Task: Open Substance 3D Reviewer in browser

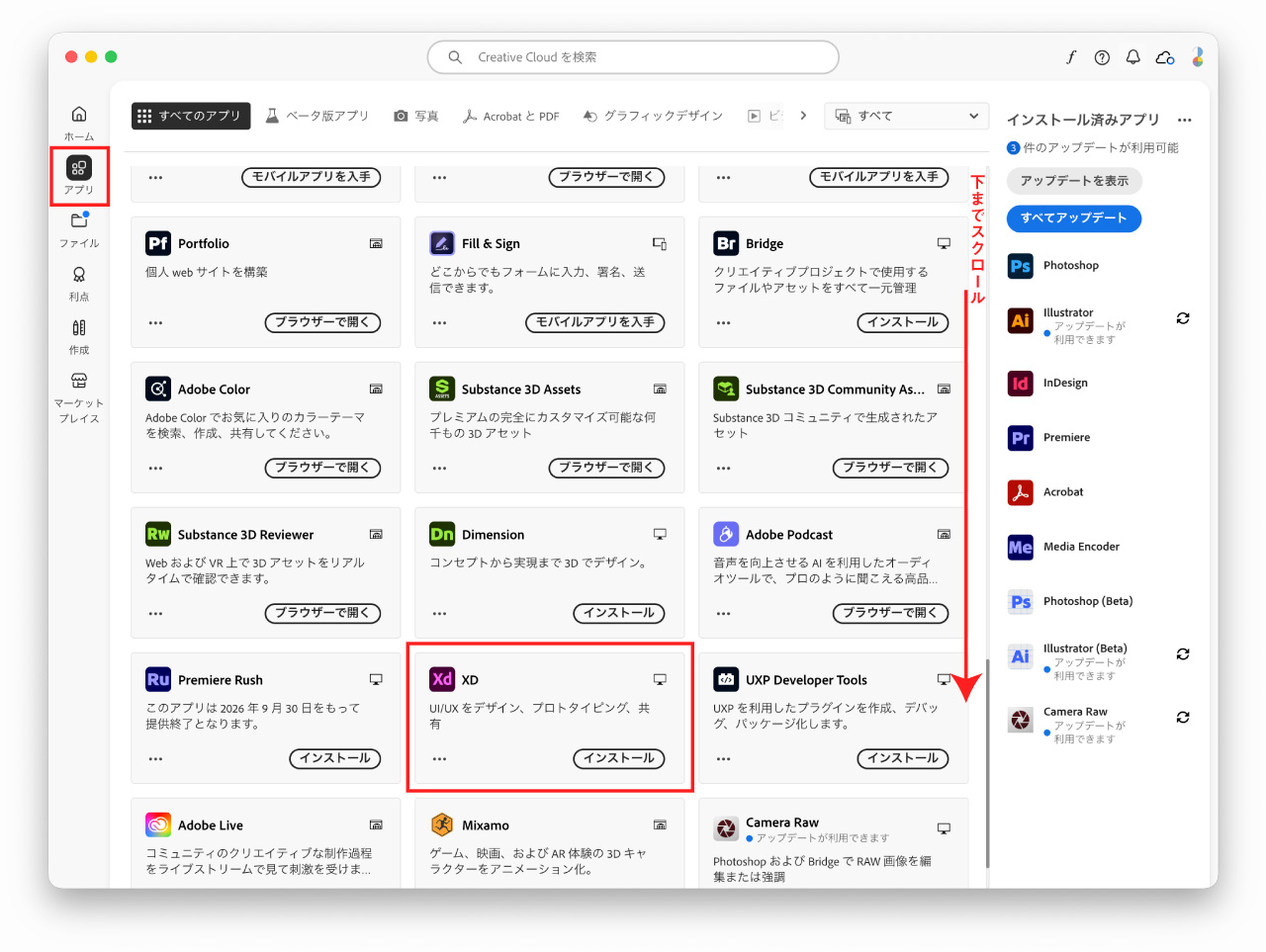Action: pos(322,613)
